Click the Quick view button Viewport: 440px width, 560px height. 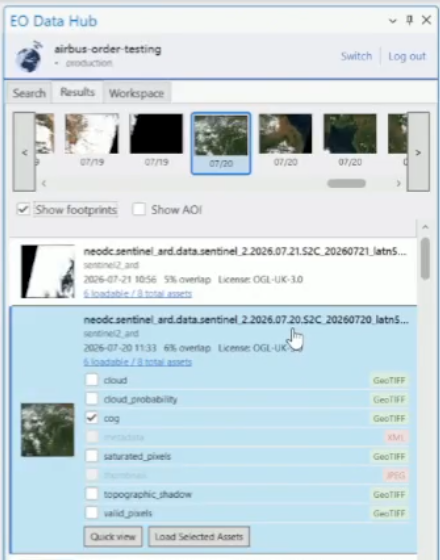[x=113, y=536]
